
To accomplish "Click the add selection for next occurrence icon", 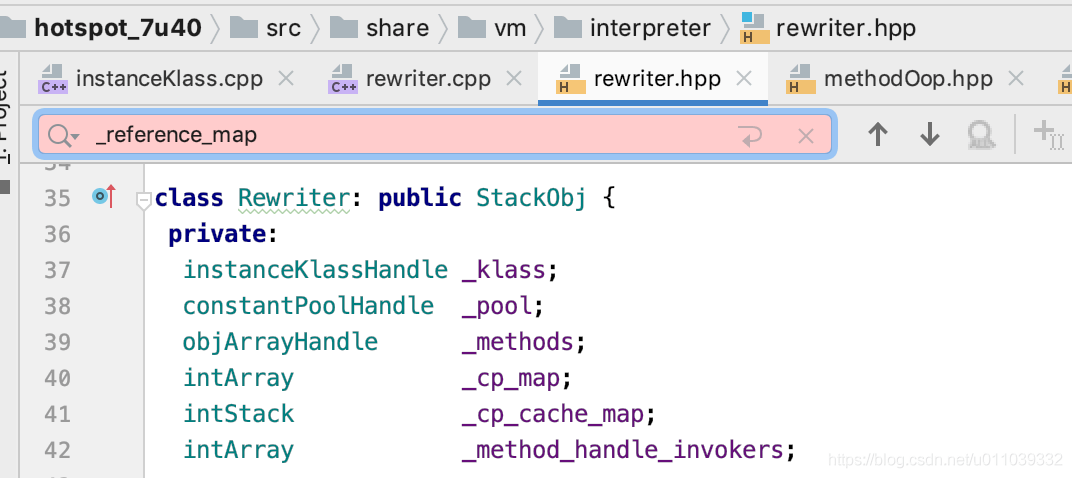I will (x=1049, y=134).
